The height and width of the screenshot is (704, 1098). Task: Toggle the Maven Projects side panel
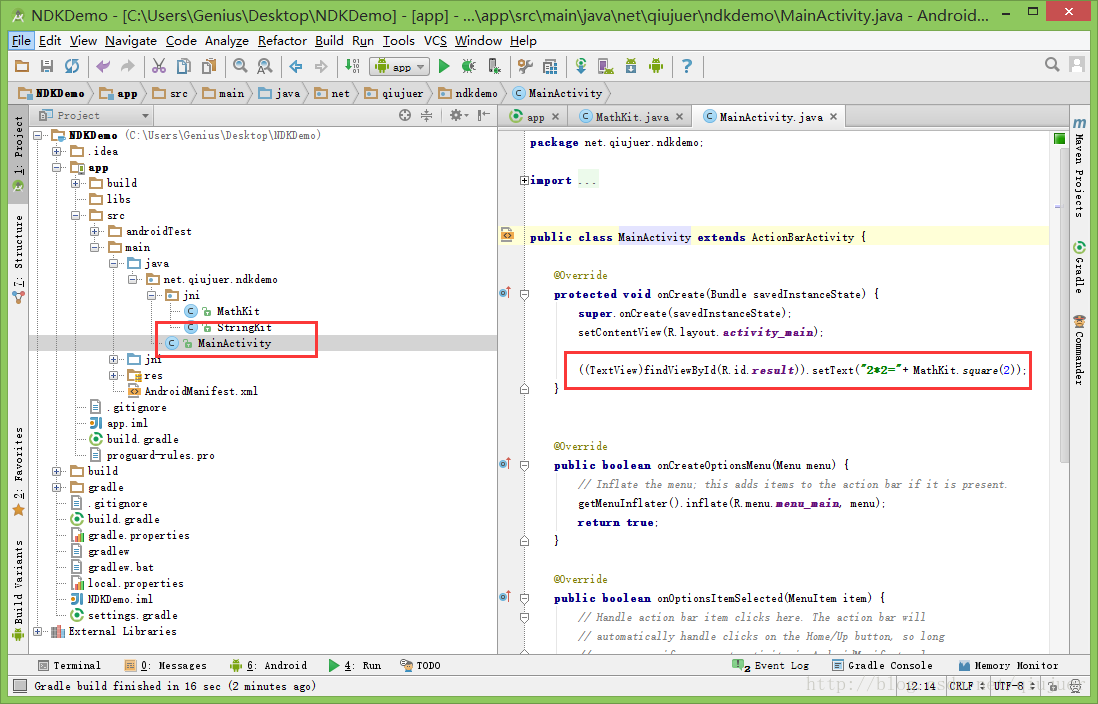1079,168
